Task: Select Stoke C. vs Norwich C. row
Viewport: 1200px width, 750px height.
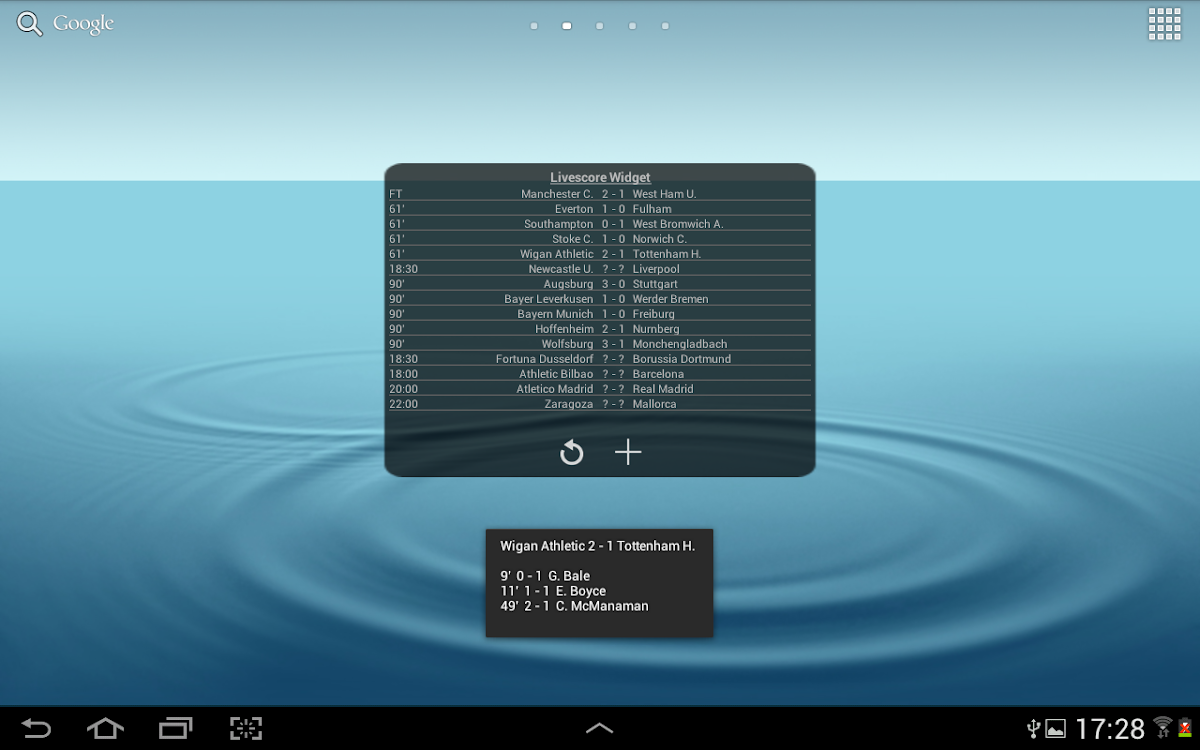Action: coord(600,239)
